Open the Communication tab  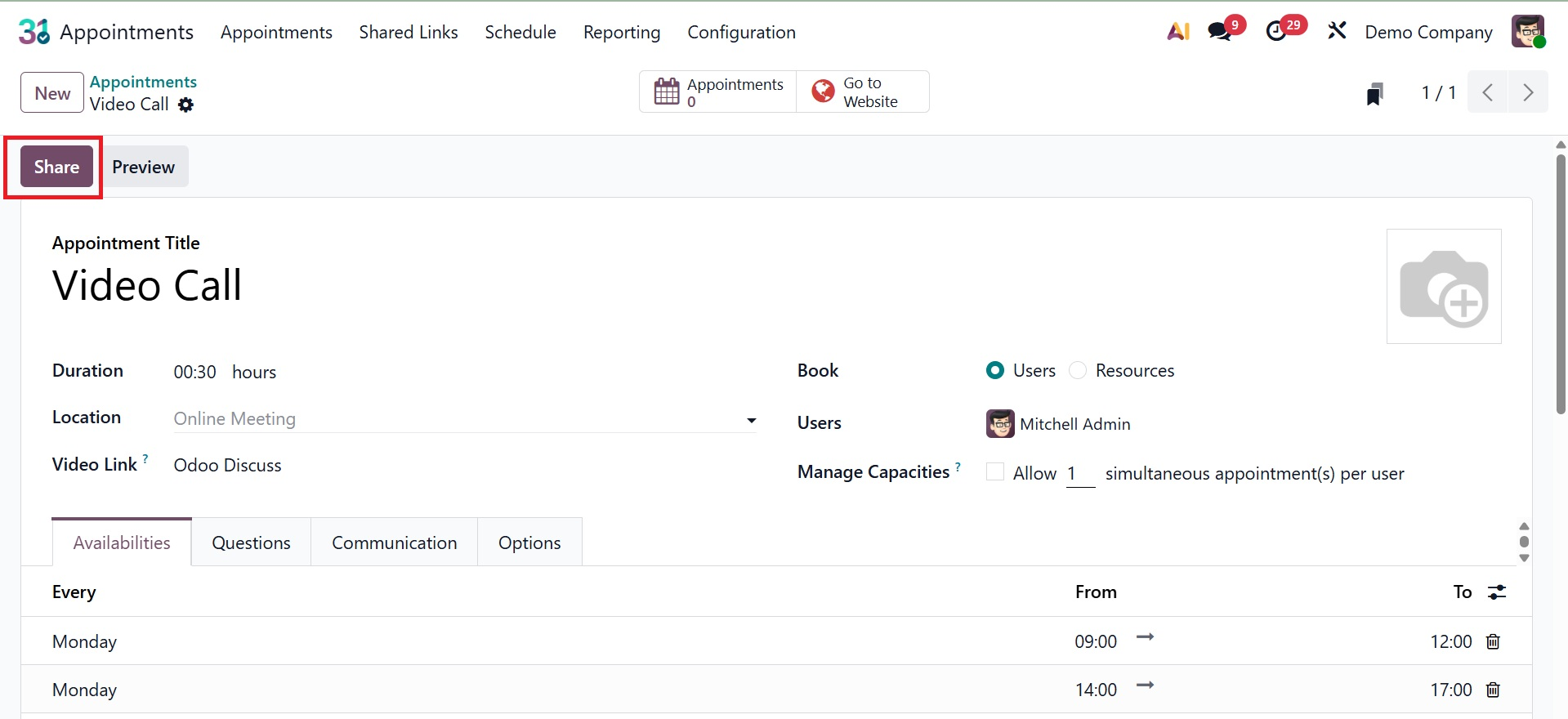pos(394,543)
